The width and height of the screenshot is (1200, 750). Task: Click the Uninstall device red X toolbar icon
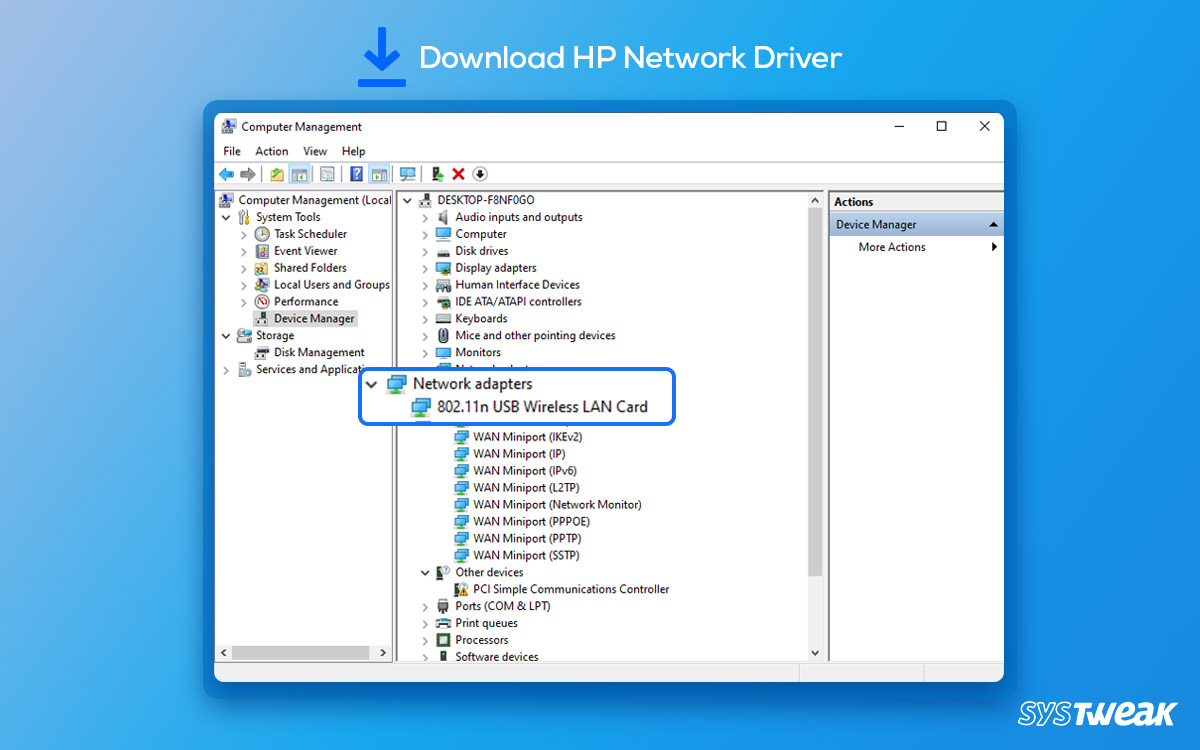(x=459, y=173)
